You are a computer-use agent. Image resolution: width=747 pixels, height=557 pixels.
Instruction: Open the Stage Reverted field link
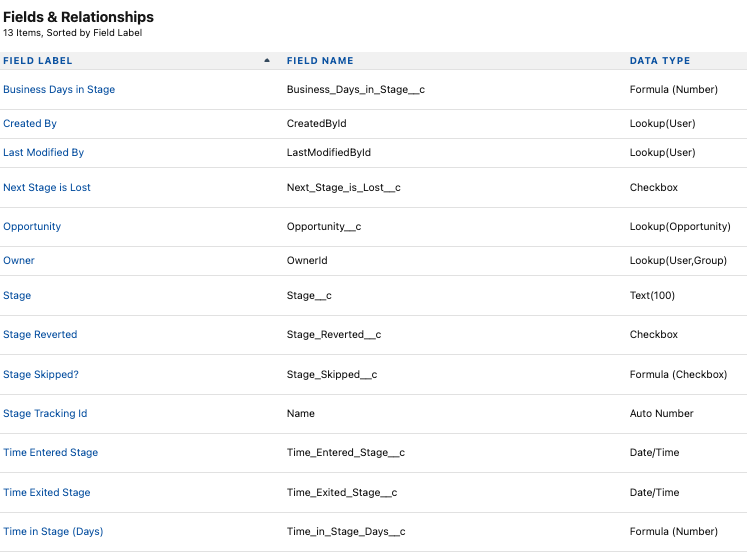[40, 334]
